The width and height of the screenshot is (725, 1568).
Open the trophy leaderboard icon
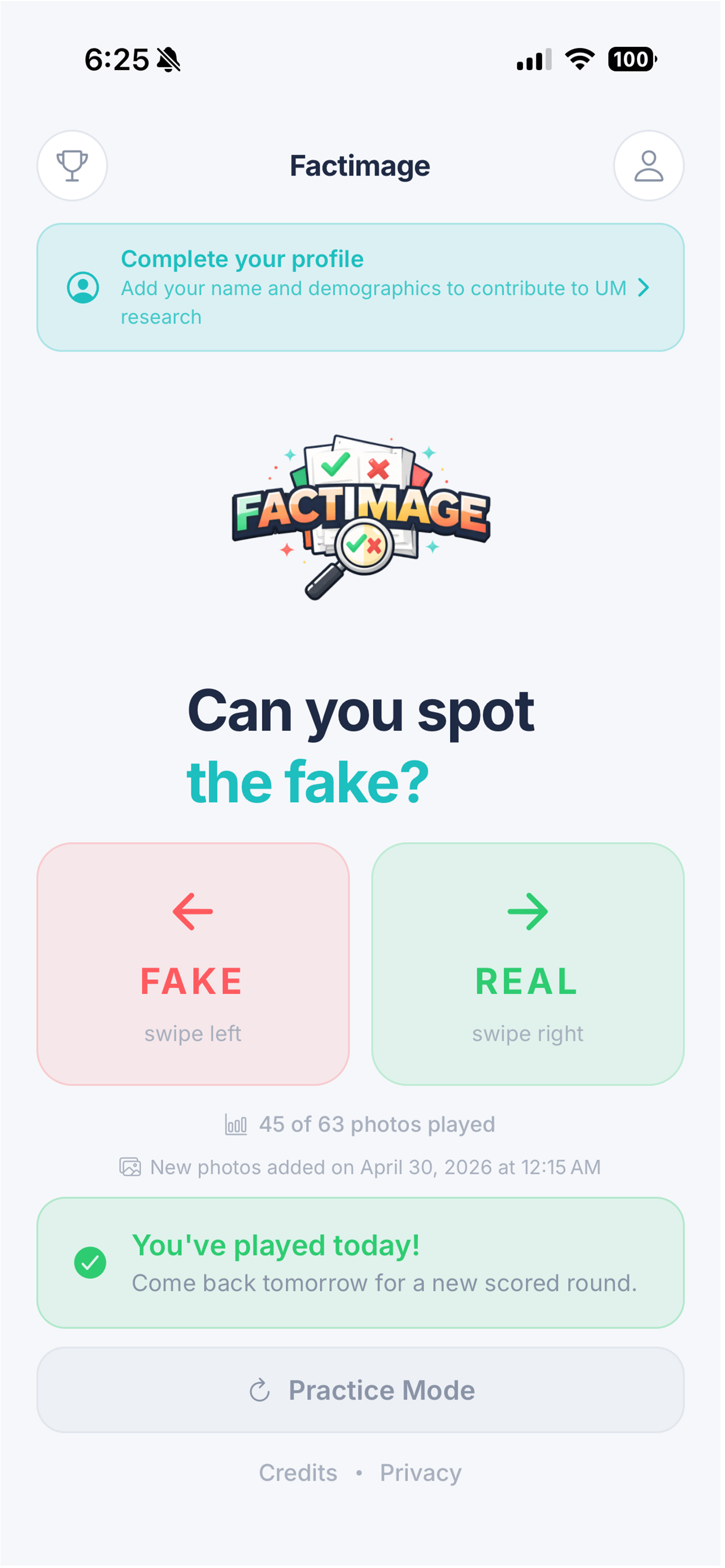point(72,165)
